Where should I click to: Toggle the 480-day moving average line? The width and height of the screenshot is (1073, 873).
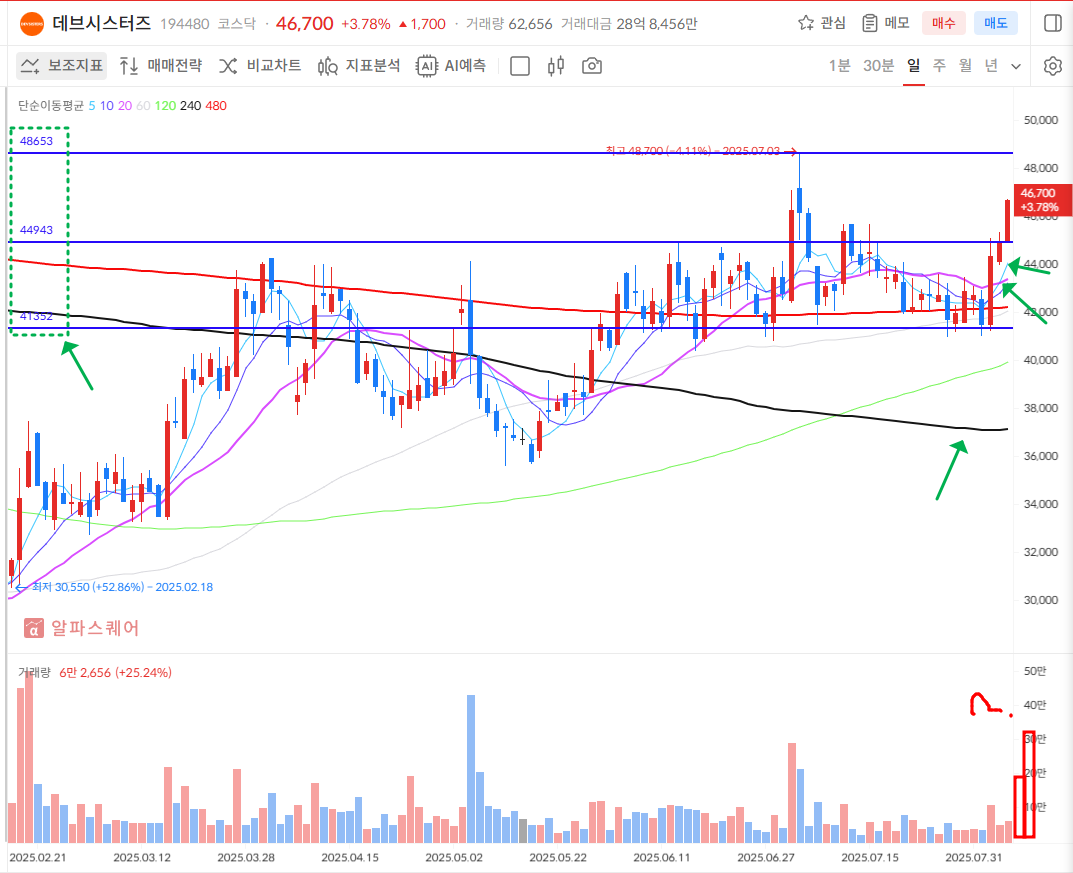(x=216, y=106)
